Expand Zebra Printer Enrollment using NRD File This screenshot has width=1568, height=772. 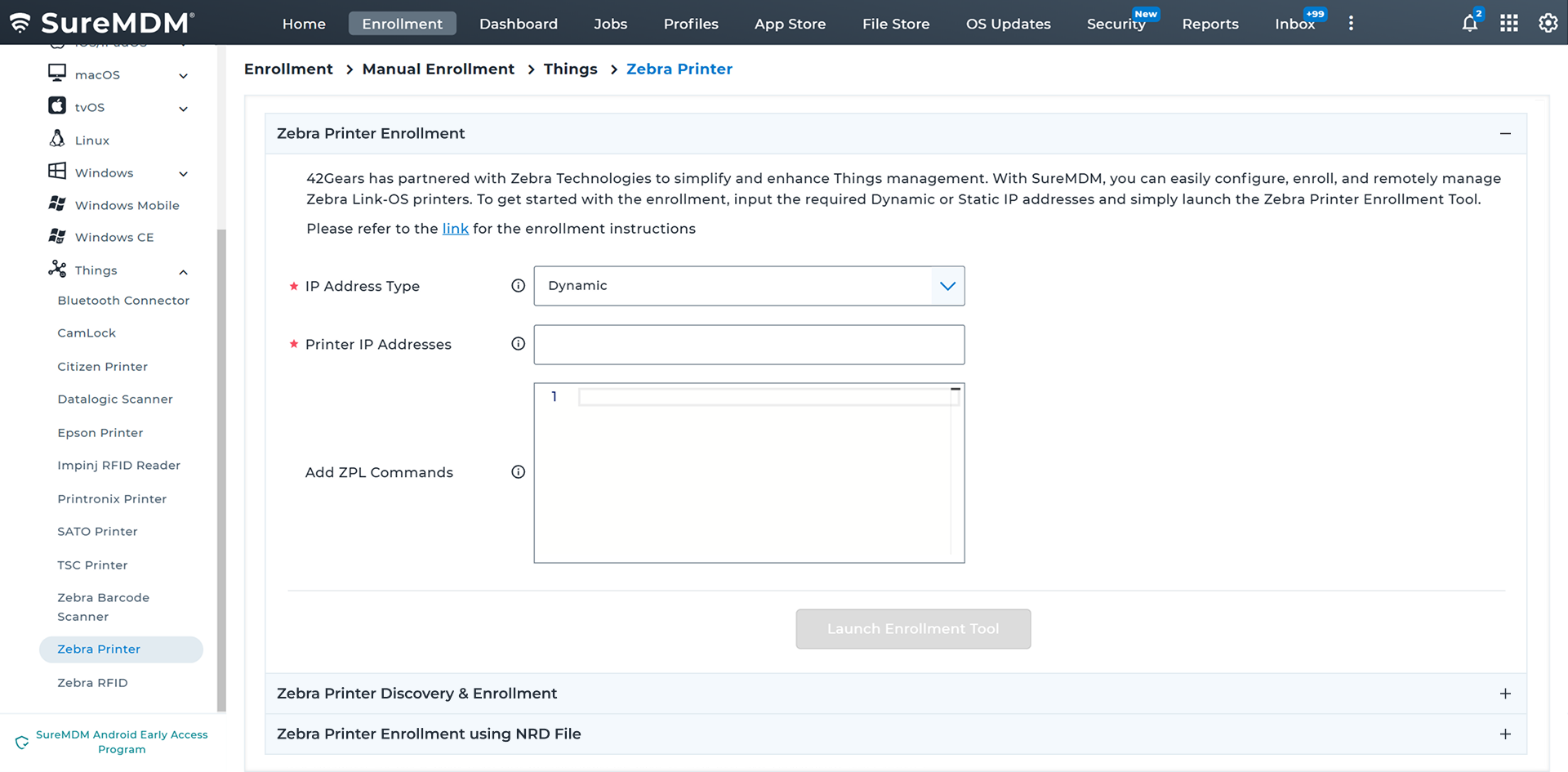pos(1505,734)
